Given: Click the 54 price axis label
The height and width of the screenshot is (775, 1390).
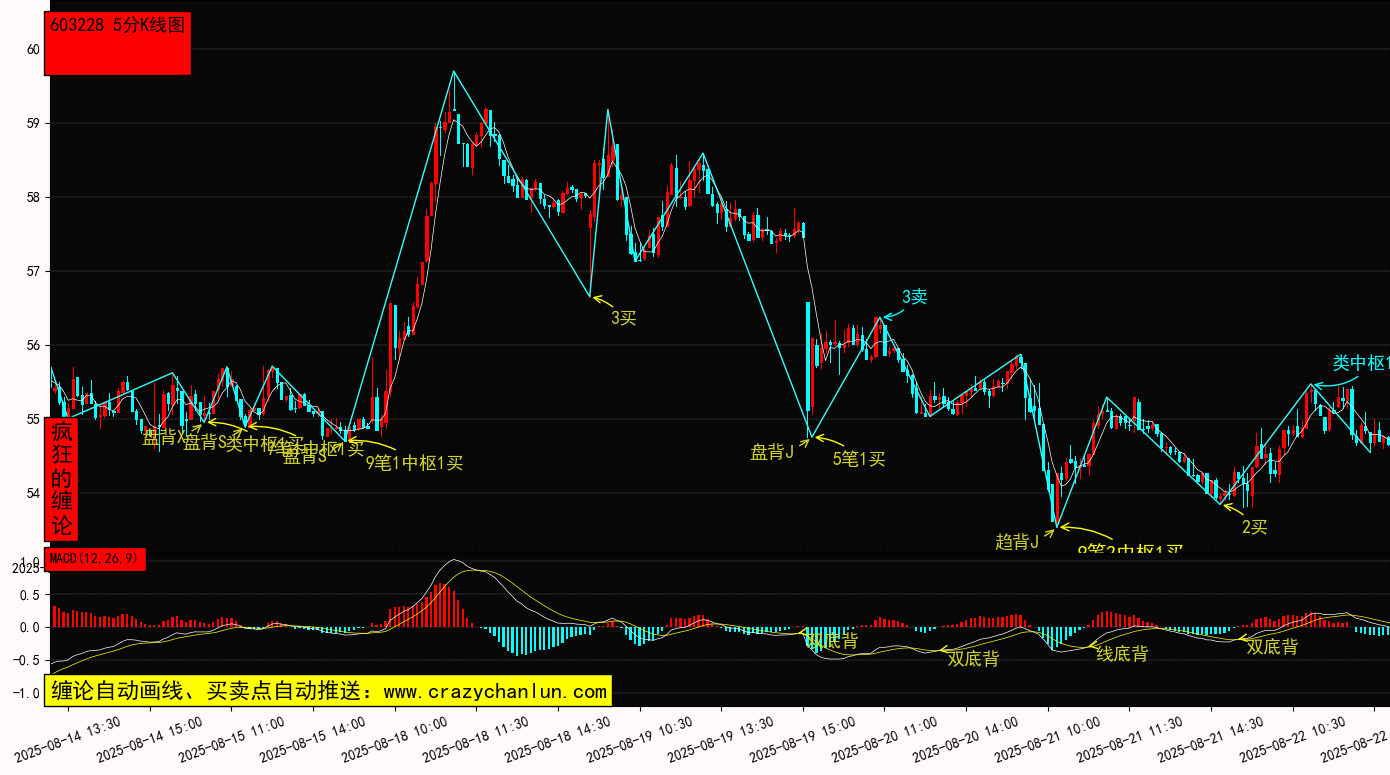Looking at the screenshot, I should pos(33,493).
